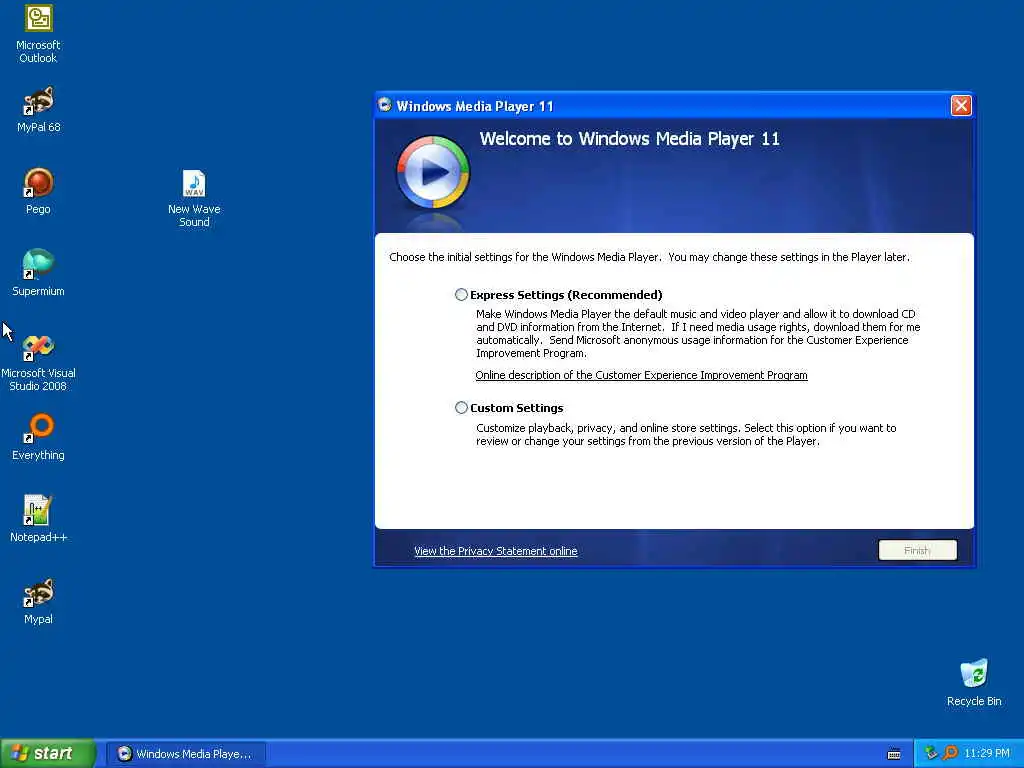This screenshot has height=768, width=1024.
Task: Click 'Welcome to Windows Media Player 11' heading
Action: click(630, 138)
